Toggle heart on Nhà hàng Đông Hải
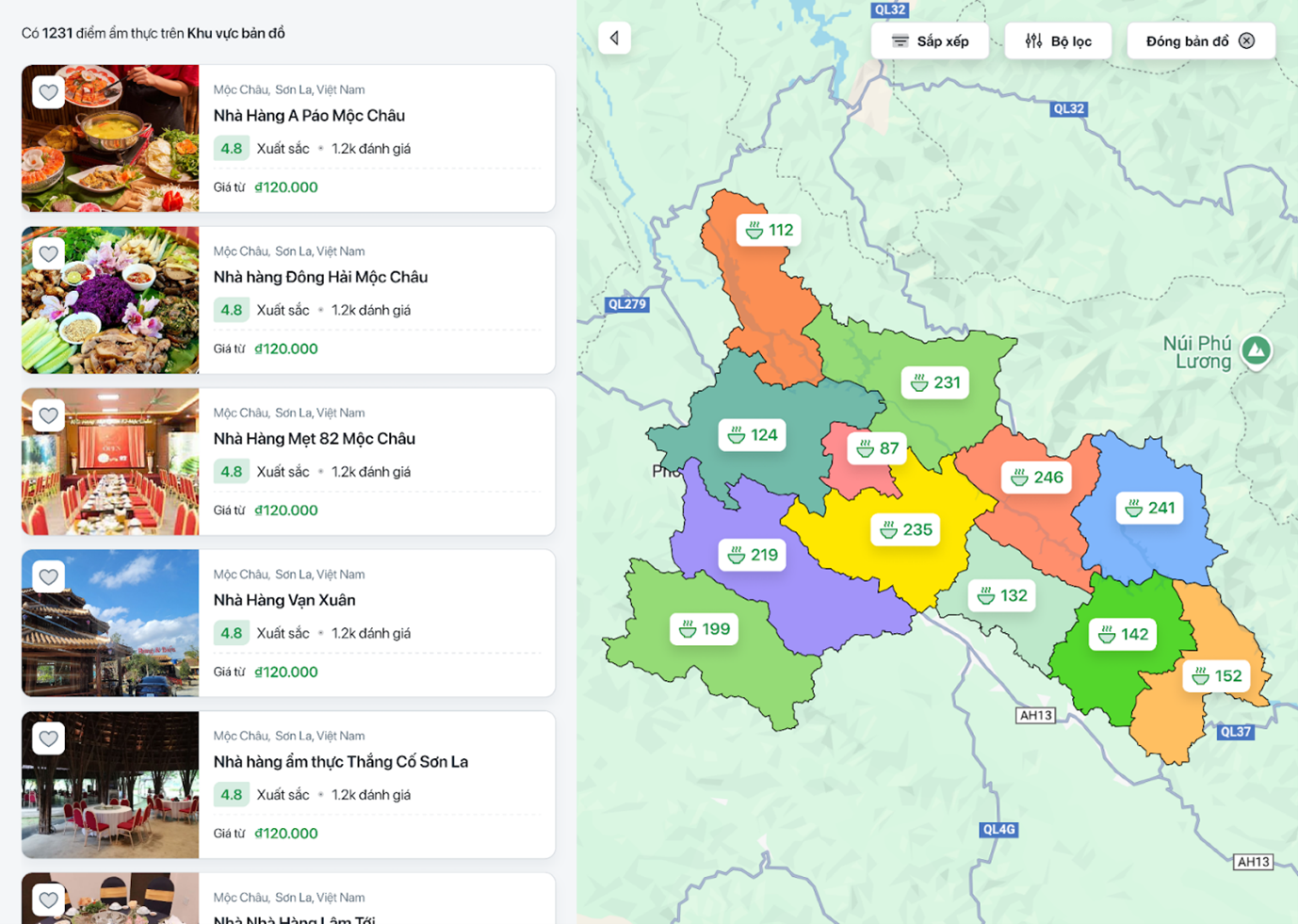 tap(49, 253)
